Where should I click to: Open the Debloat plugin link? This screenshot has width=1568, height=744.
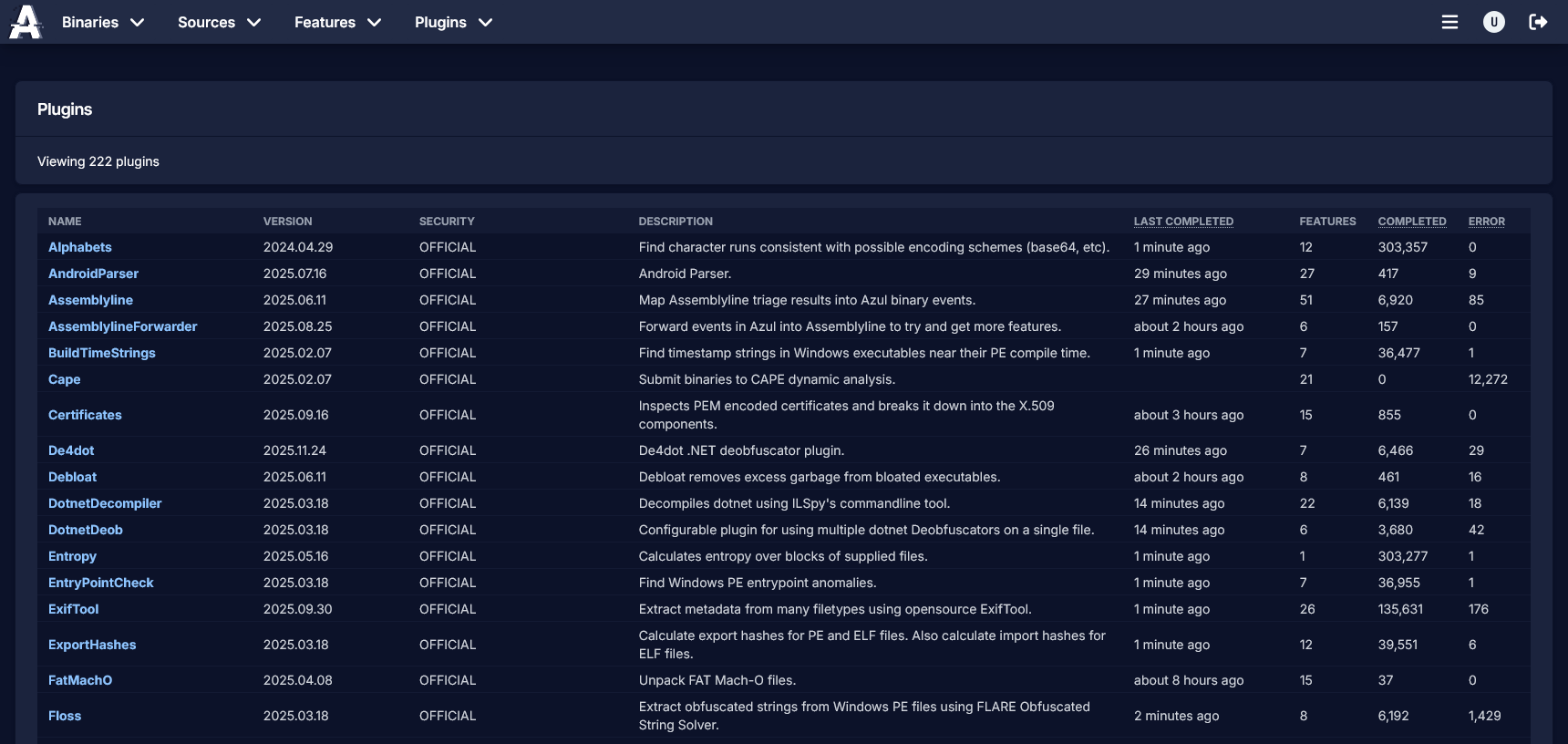click(72, 477)
